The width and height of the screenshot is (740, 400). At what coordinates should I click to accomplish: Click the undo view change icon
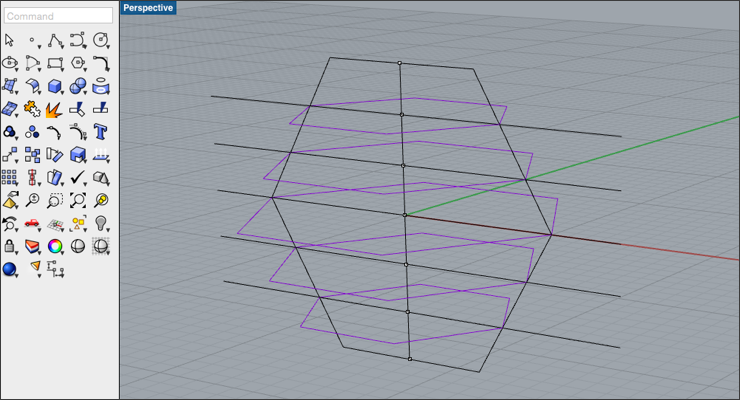(9, 224)
